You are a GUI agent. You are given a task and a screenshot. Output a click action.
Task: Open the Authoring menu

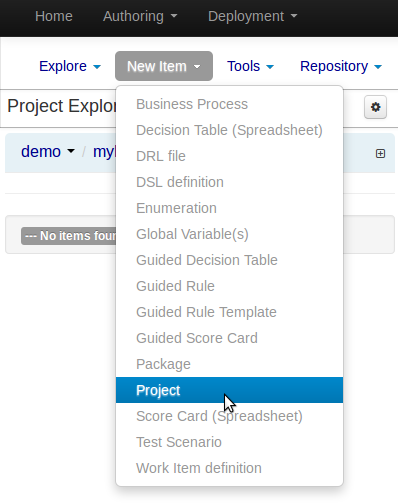[140, 16]
